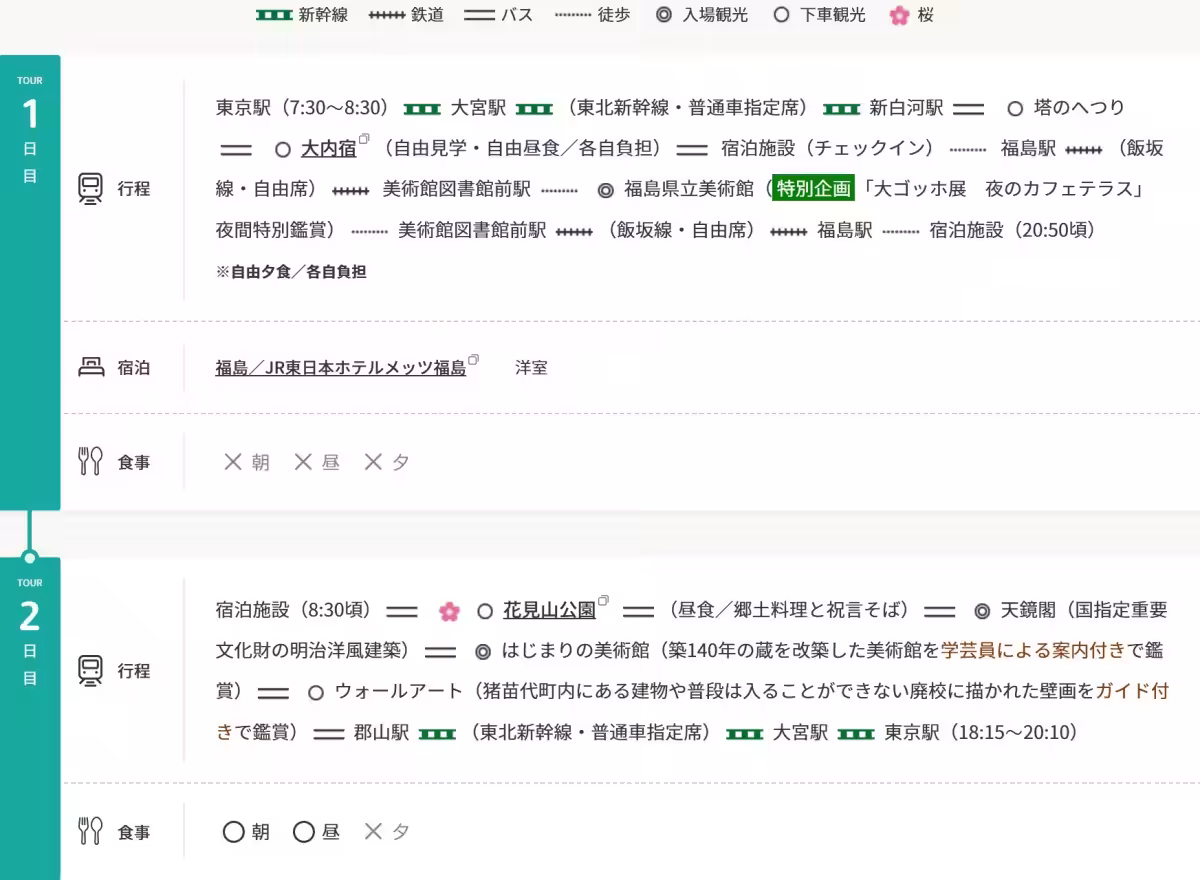
Task: Click the fork-and-knife icon next to 食事
Action: 89,461
